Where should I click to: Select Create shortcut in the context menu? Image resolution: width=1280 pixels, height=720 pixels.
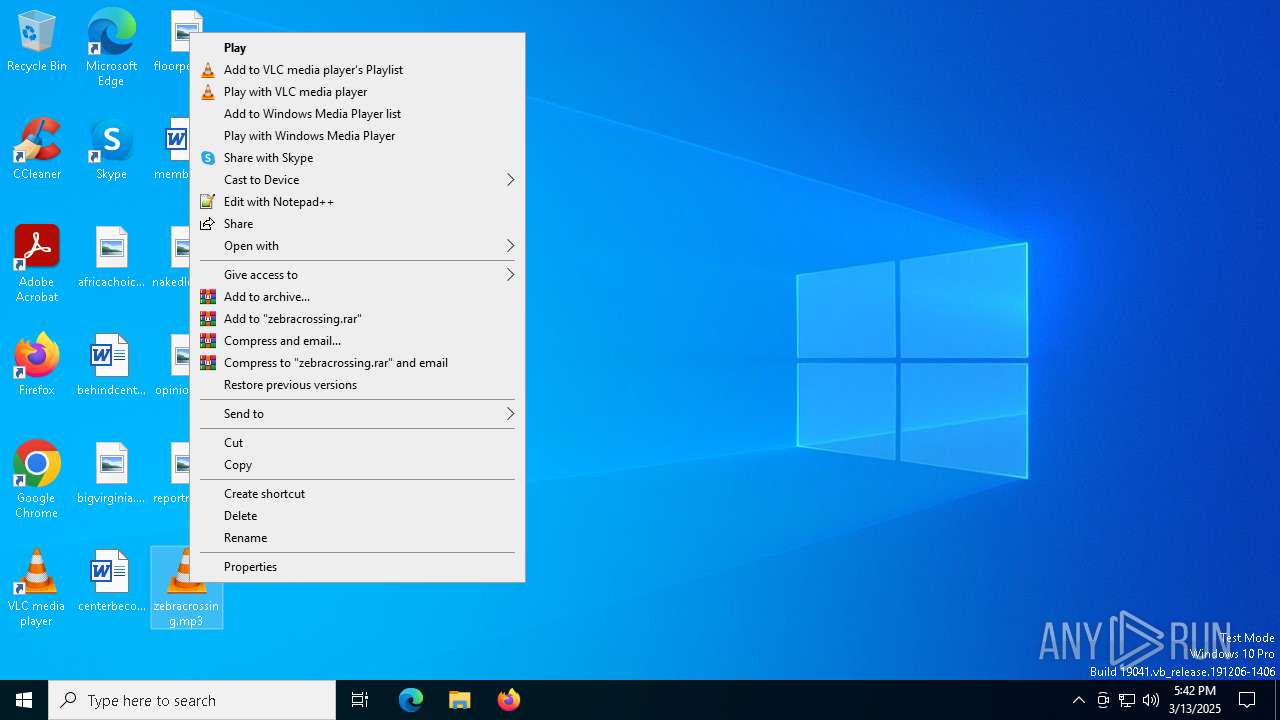click(x=357, y=494)
